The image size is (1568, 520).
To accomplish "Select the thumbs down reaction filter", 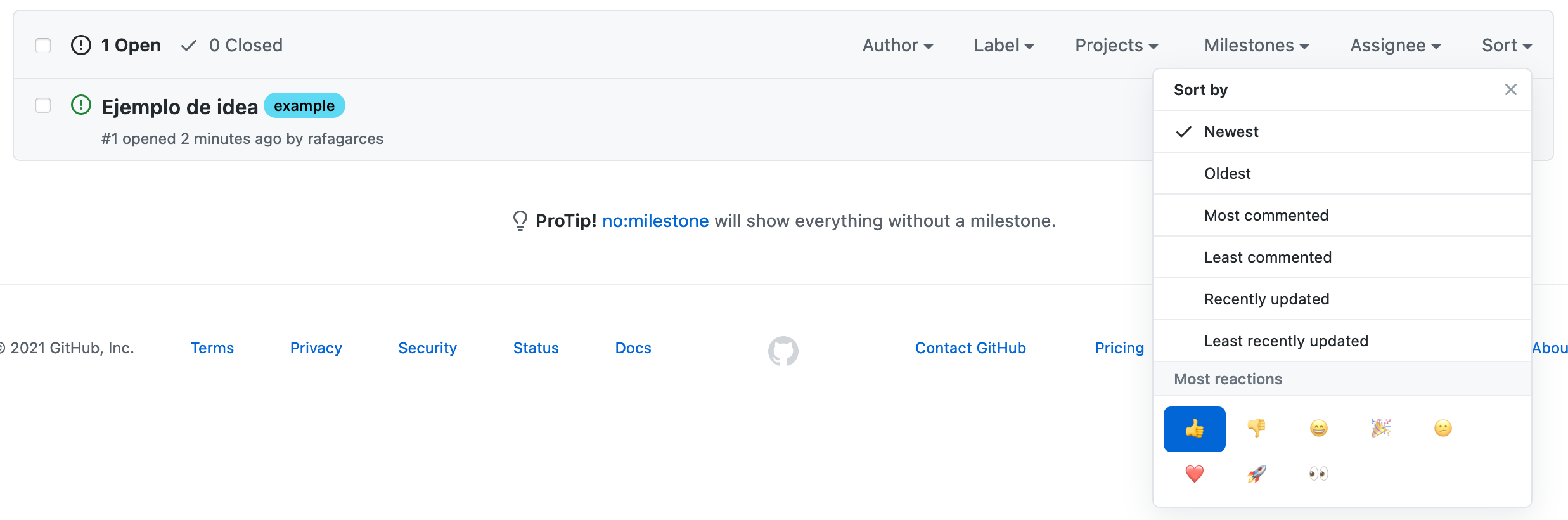I will coord(1256,429).
